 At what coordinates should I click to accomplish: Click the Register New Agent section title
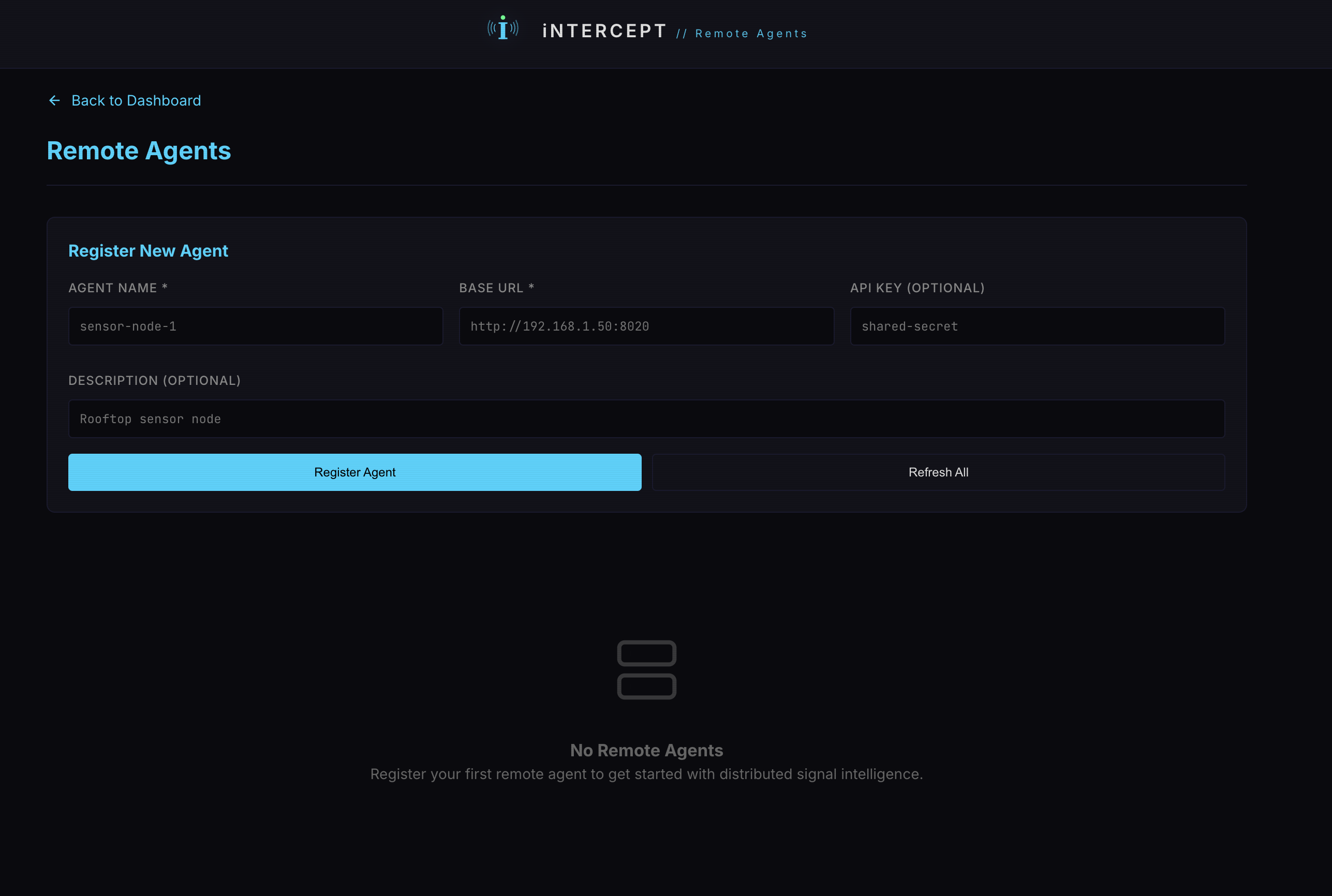tap(148, 250)
